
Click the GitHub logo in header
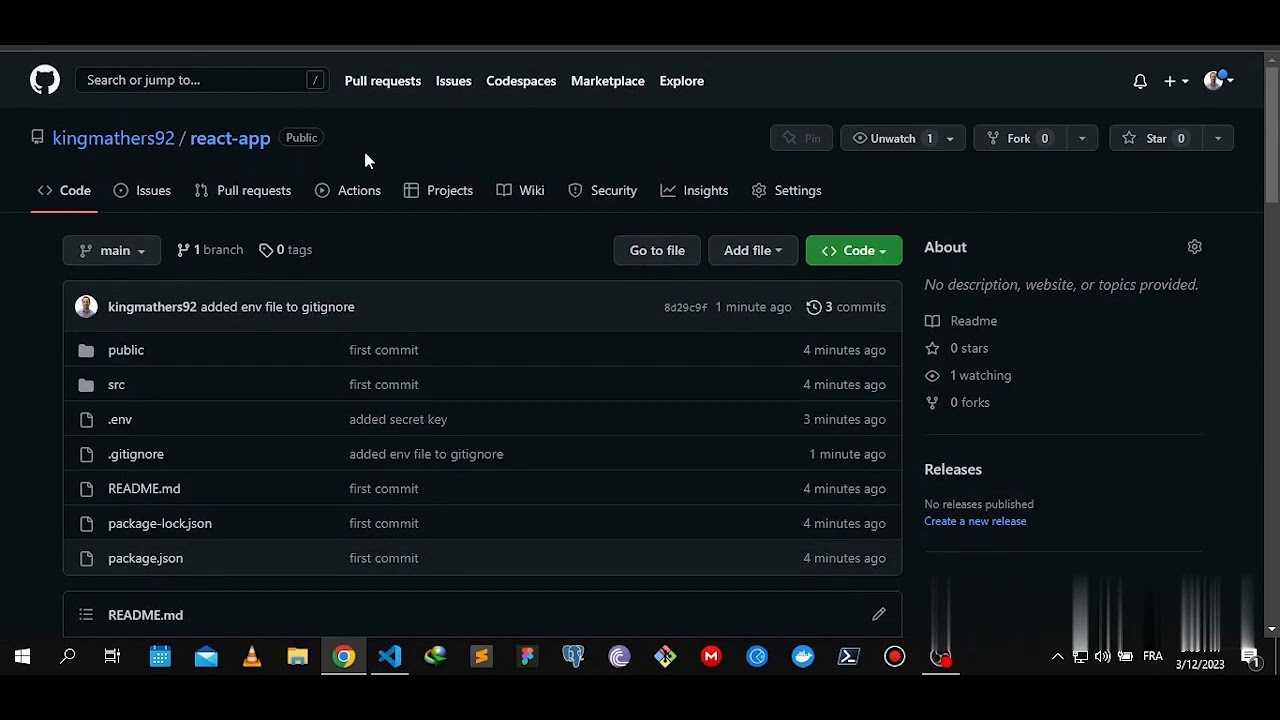point(45,80)
